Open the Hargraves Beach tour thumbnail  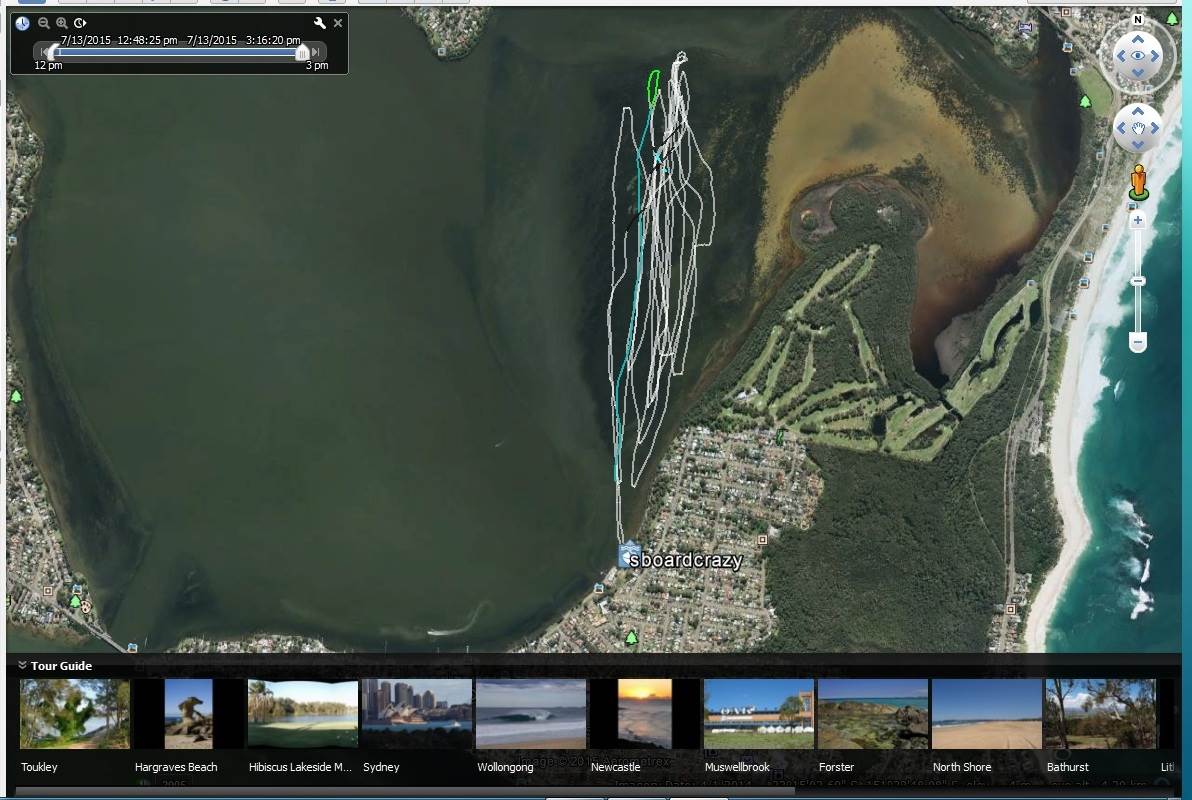click(x=189, y=715)
